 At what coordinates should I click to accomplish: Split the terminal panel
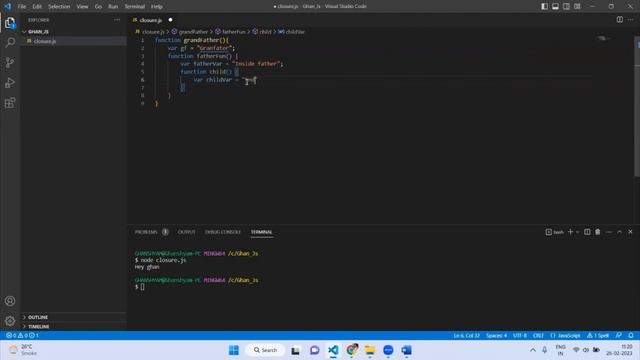[587, 232]
